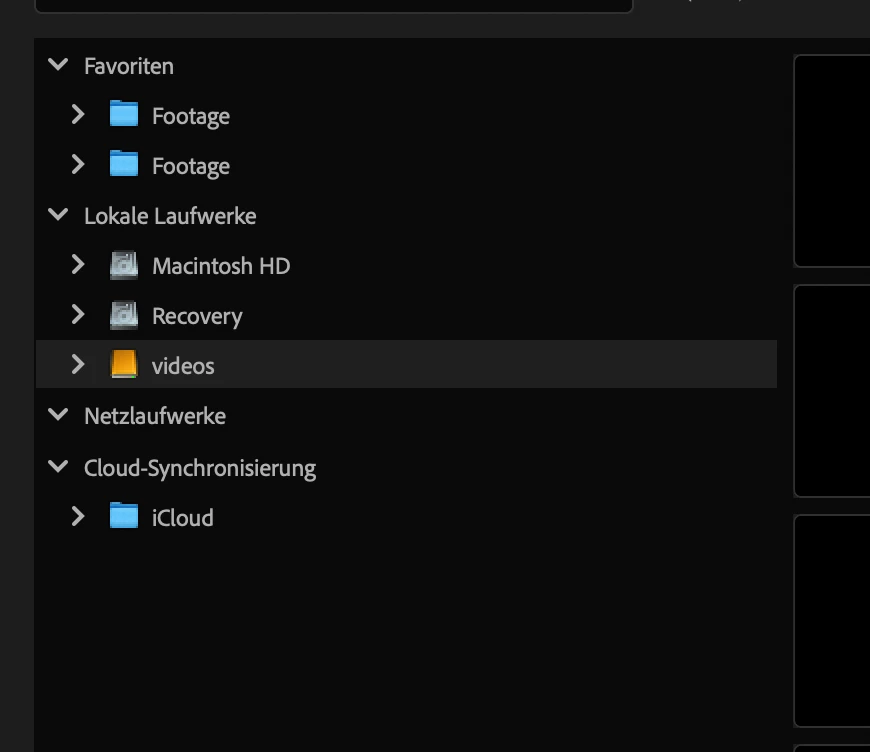Screen dimensions: 870x752
Task: Click the iCloud folder icon
Action: (124, 516)
